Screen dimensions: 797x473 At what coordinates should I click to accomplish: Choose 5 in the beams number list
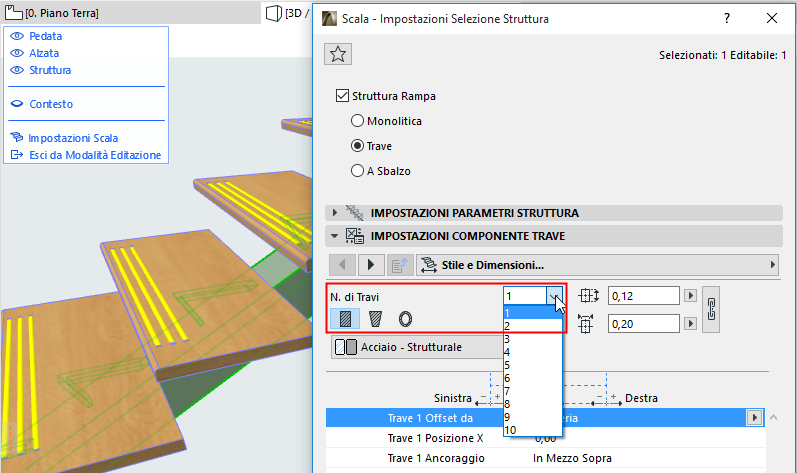click(x=533, y=365)
